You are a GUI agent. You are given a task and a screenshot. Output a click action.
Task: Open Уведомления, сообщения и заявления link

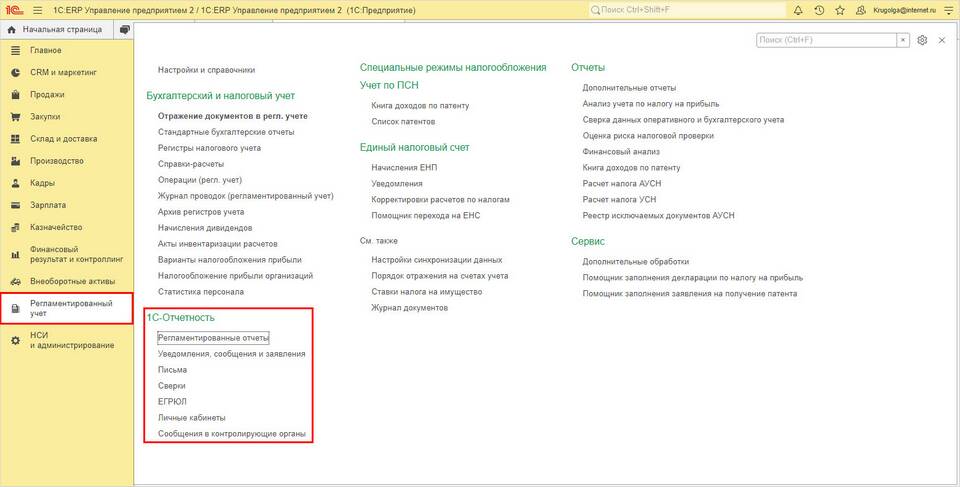pyautogui.click(x=231, y=354)
